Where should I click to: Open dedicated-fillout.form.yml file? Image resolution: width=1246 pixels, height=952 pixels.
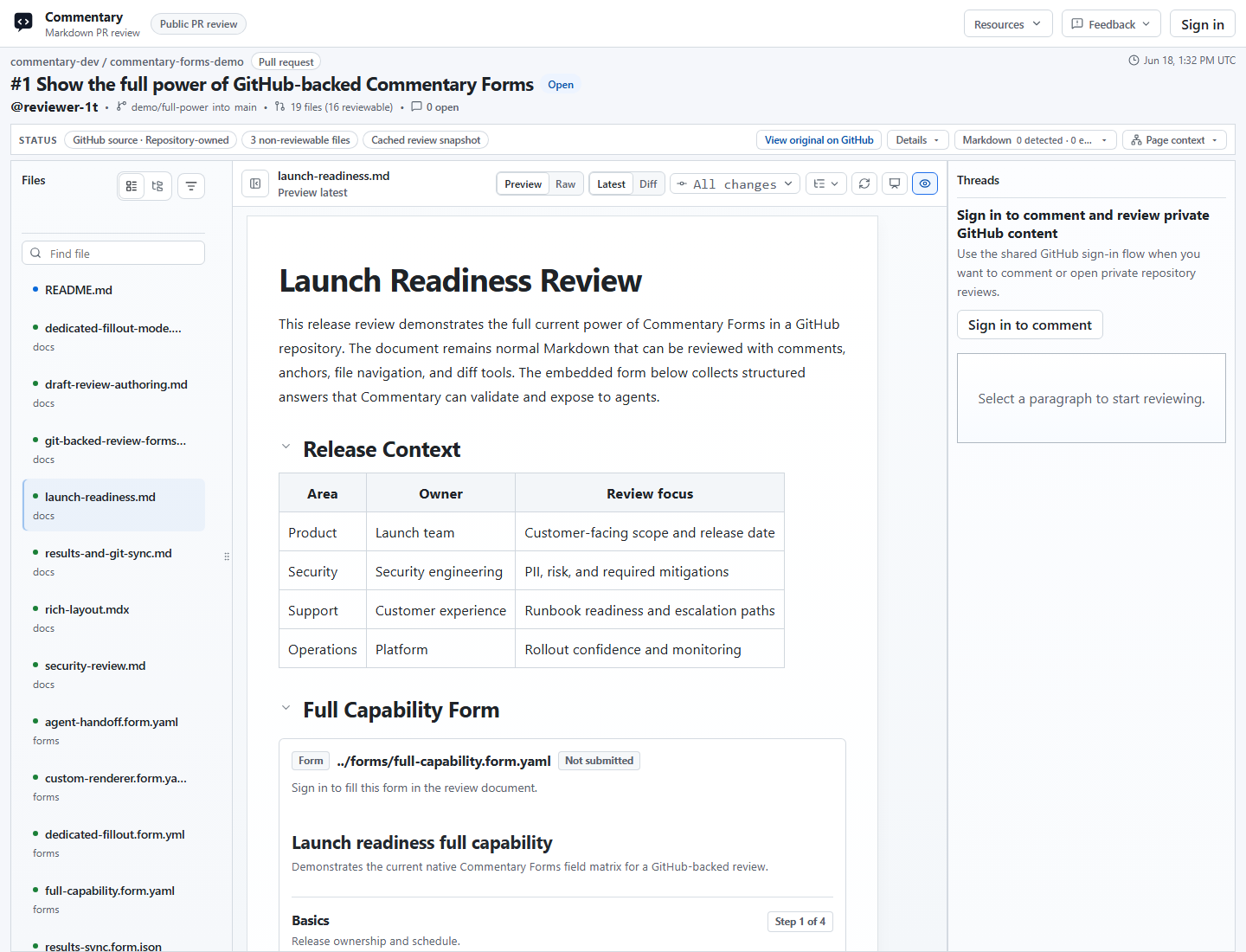(x=113, y=843)
